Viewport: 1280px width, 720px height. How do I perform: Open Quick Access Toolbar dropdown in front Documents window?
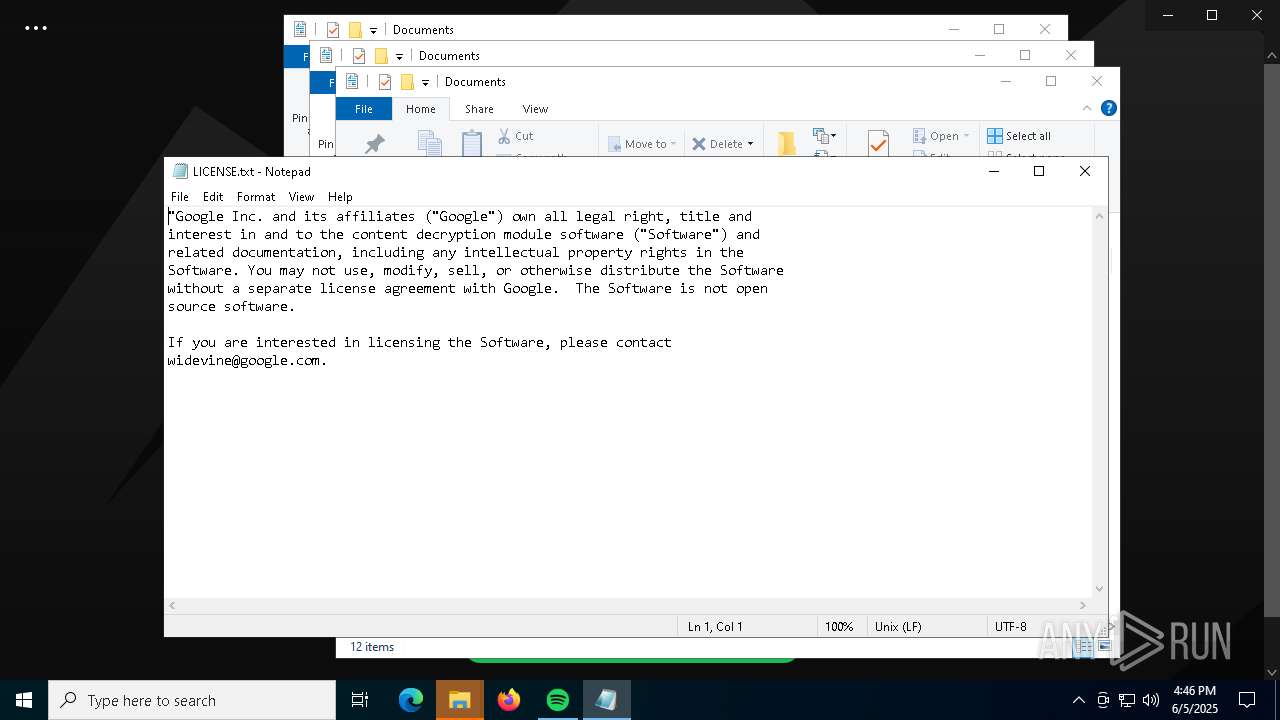point(425,83)
